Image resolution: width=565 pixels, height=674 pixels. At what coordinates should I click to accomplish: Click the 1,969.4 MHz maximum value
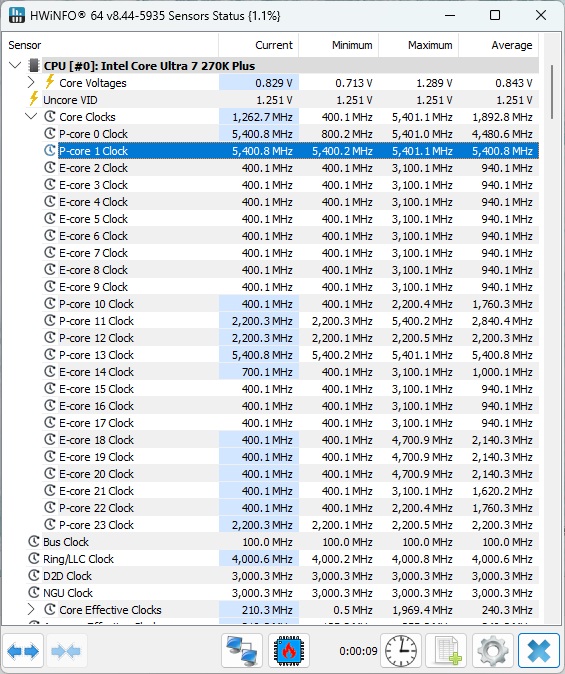[x=422, y=610]
